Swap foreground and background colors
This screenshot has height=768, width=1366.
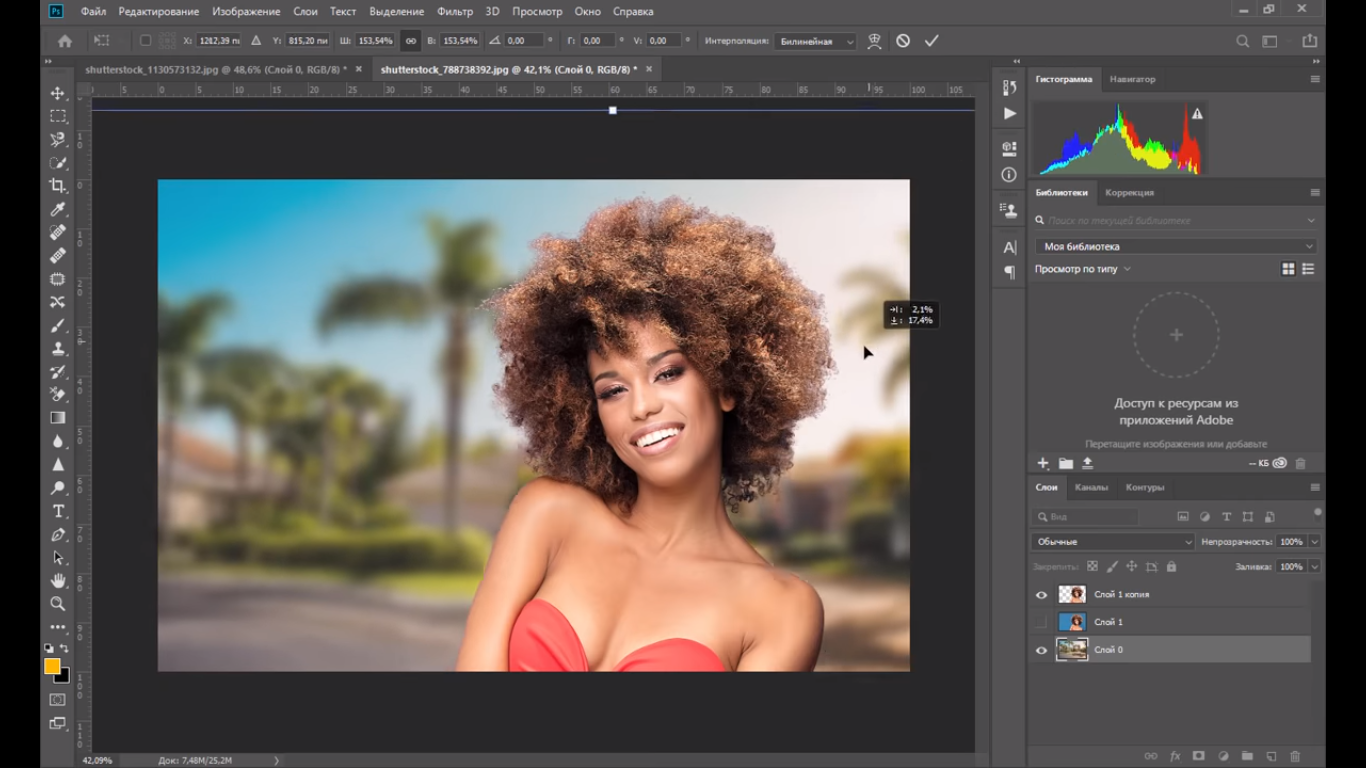[x=64, y=648]
